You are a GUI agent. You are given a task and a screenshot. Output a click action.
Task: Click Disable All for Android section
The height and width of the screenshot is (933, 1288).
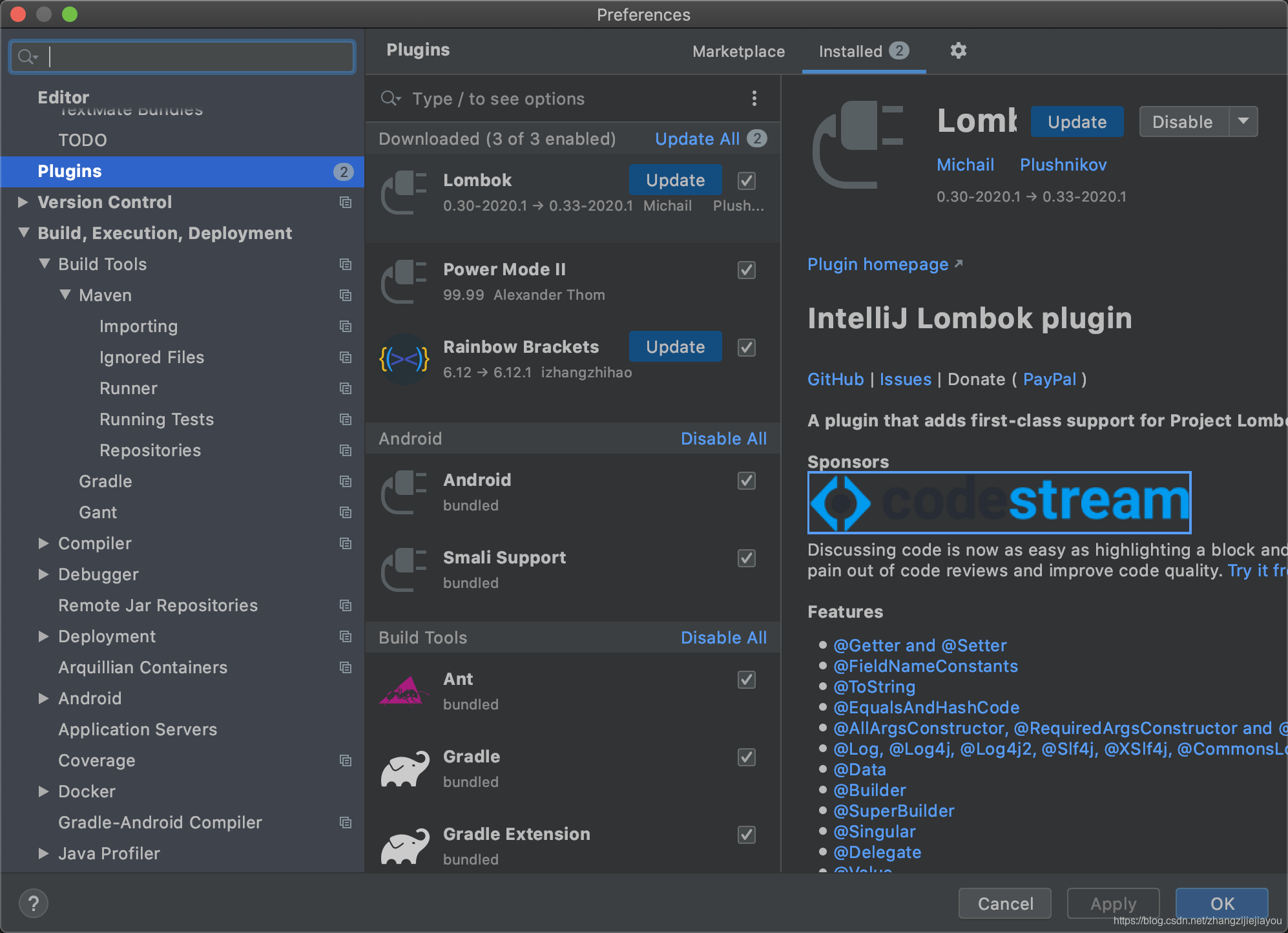tap(723, 439)
